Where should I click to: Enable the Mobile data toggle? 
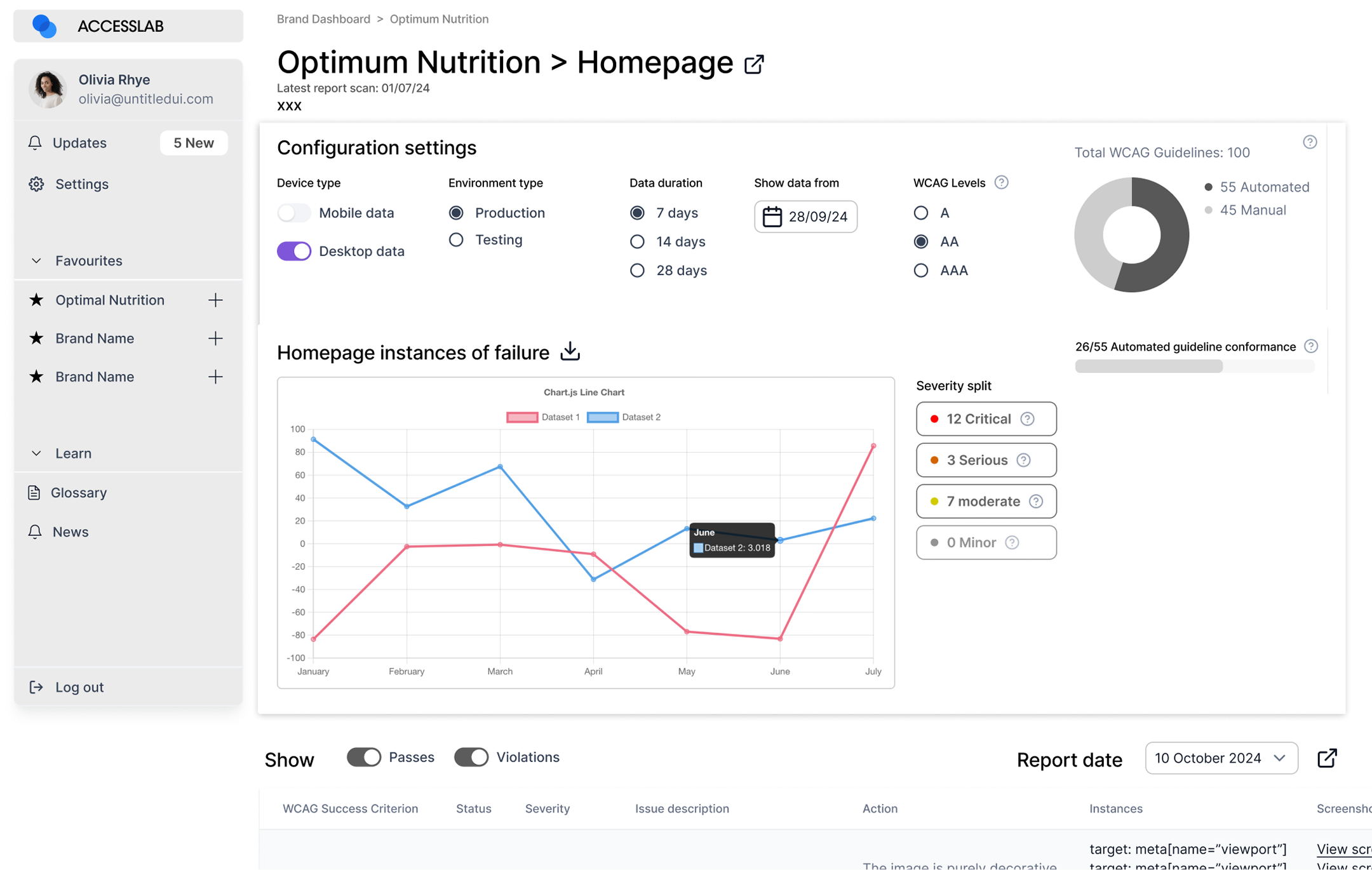point(294,213)
